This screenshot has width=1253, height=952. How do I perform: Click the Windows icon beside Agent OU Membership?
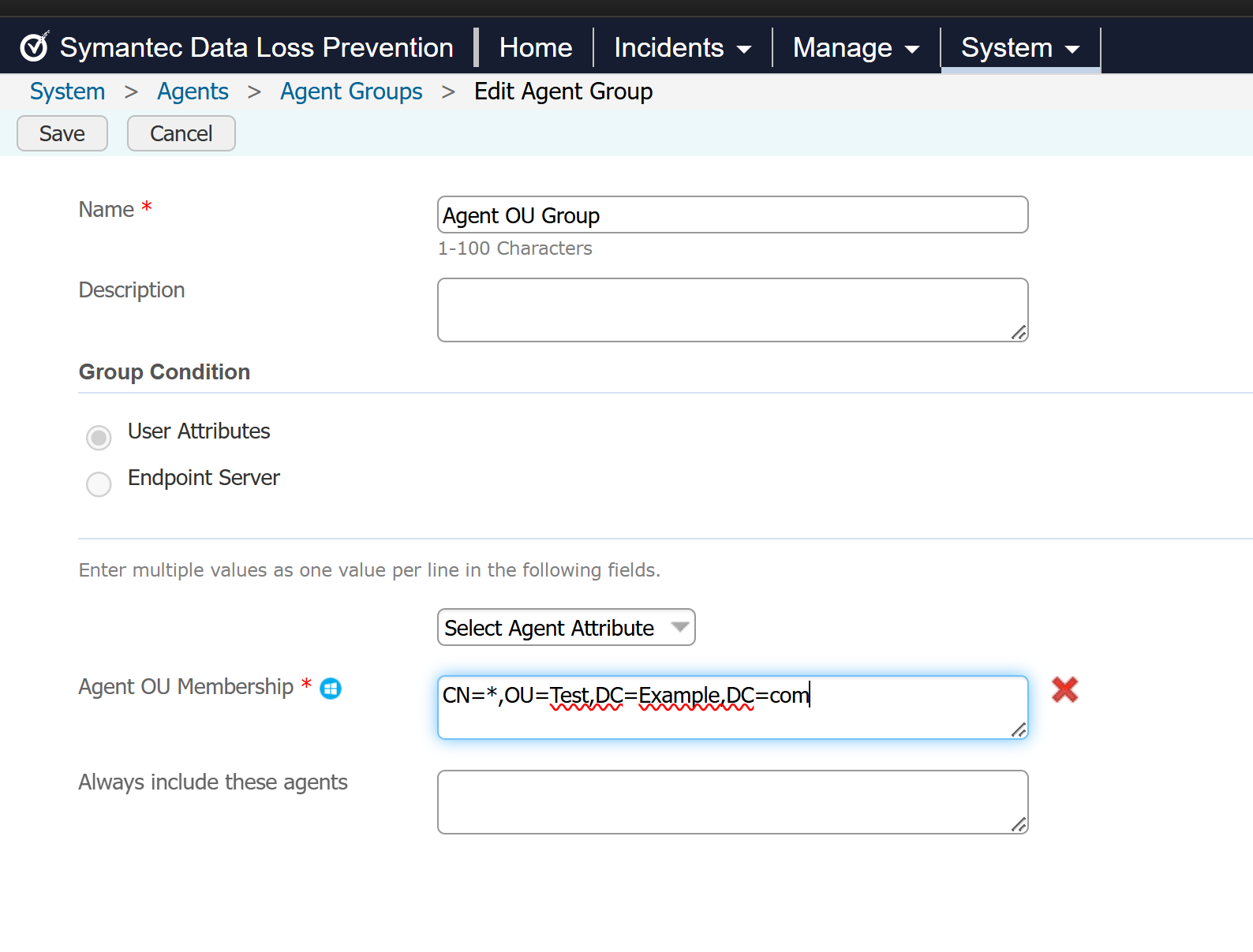(331, 689)
